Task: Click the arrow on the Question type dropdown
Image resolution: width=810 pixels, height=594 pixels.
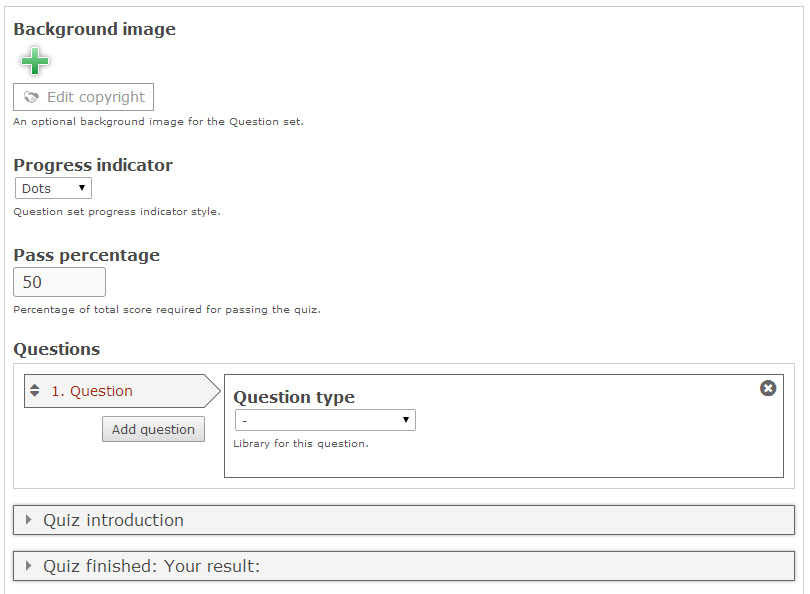Action: (x=406, y=421)
